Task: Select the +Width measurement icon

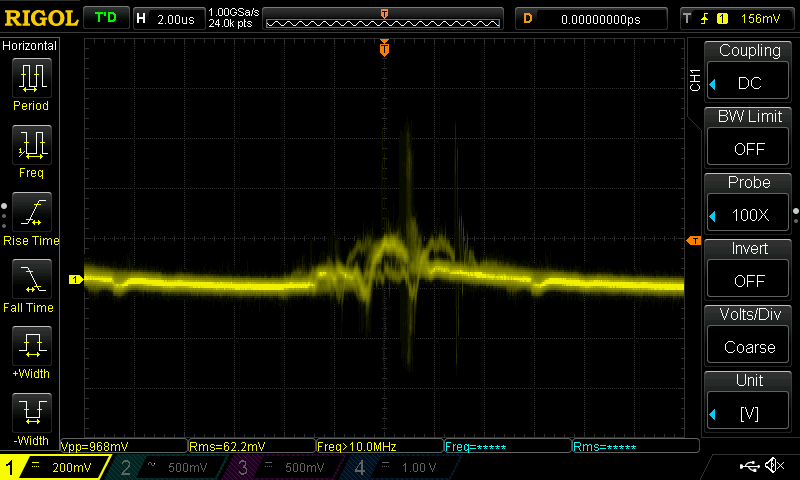Action: point(32,345)
